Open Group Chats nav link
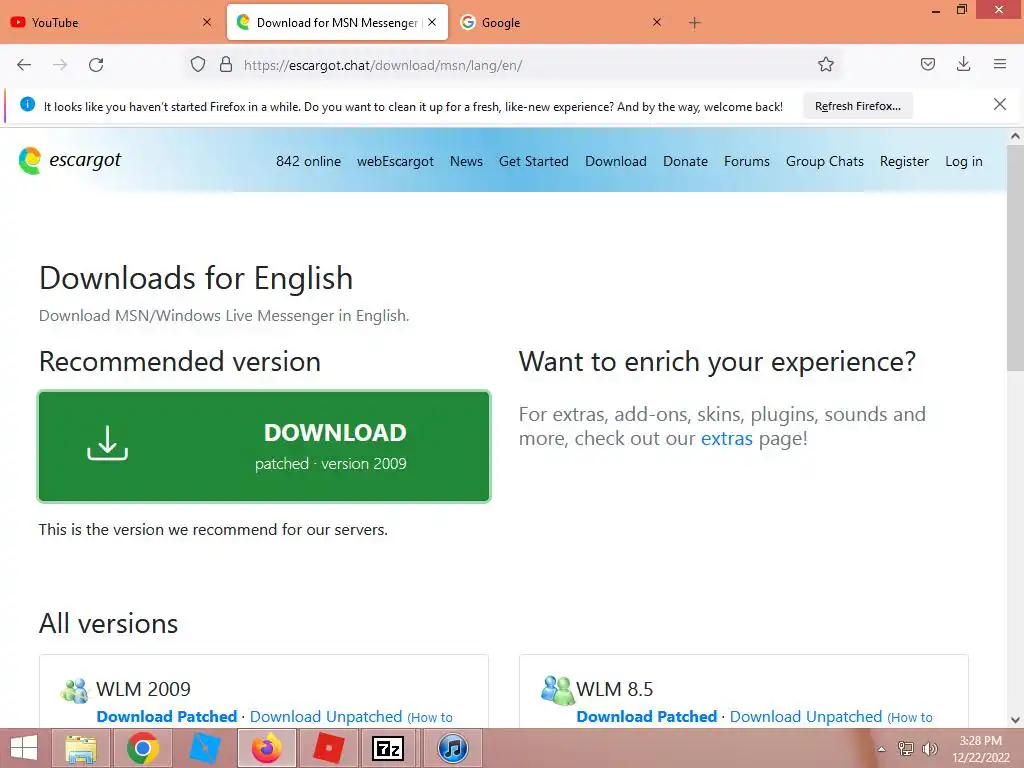1024x768 pixels. point(825,161)
